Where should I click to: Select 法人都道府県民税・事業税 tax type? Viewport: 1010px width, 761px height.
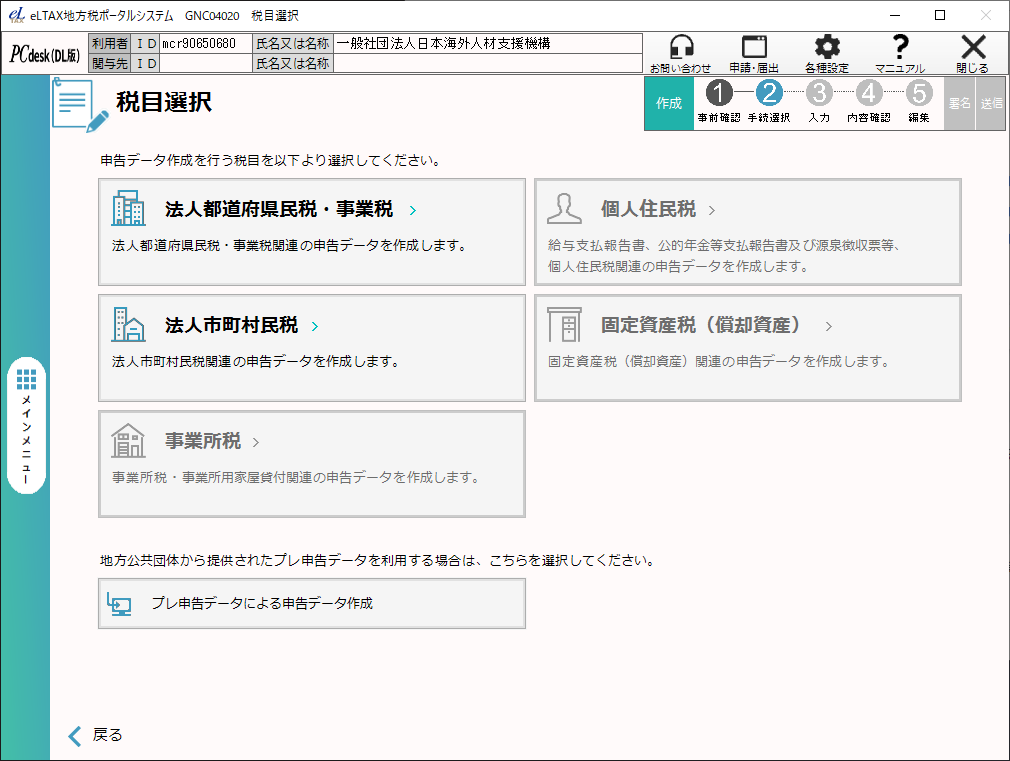[x=312, y=232]
